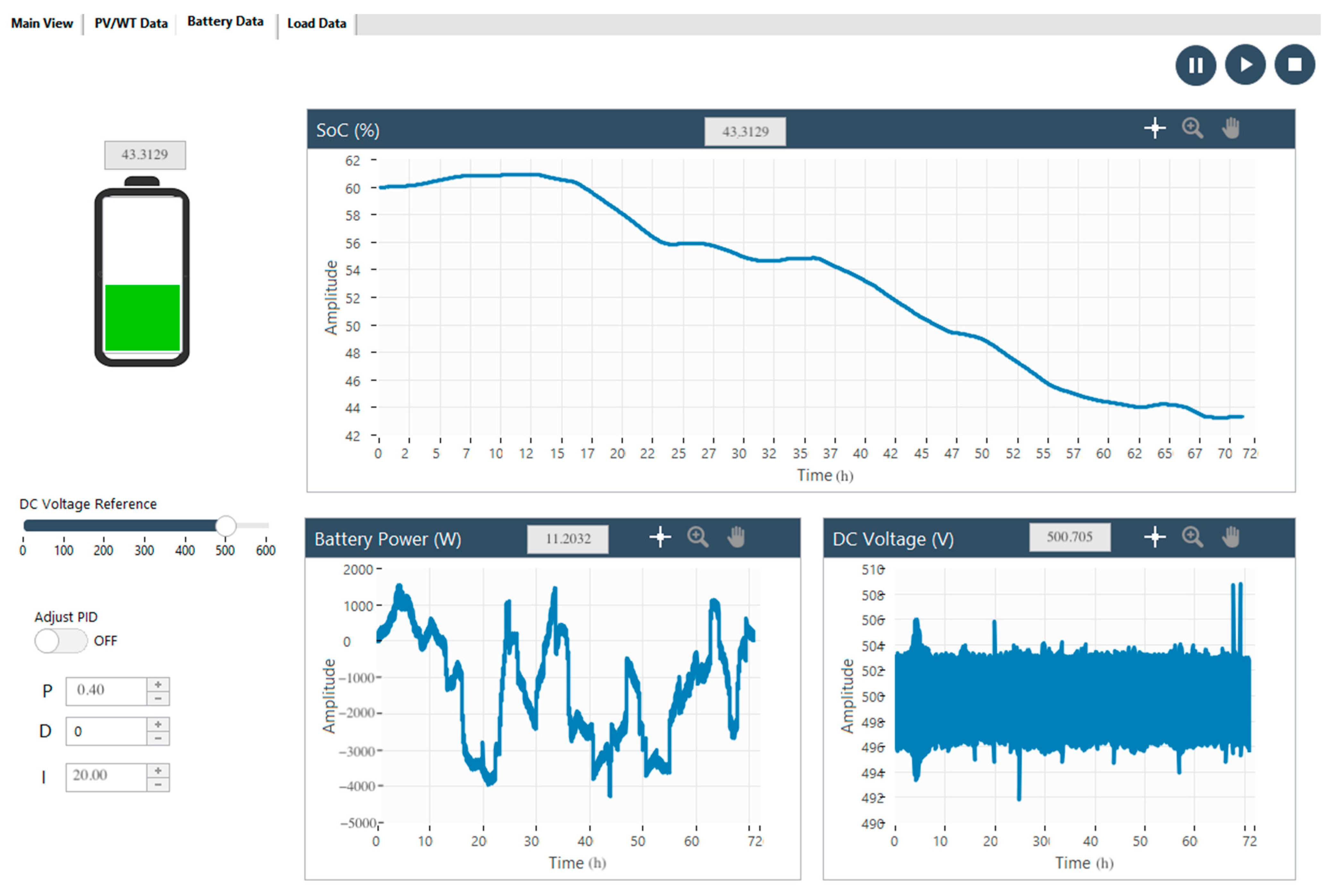Screen dimensions: 1333x896
Task: Open the Load Data tab
Action: point(317,23)
